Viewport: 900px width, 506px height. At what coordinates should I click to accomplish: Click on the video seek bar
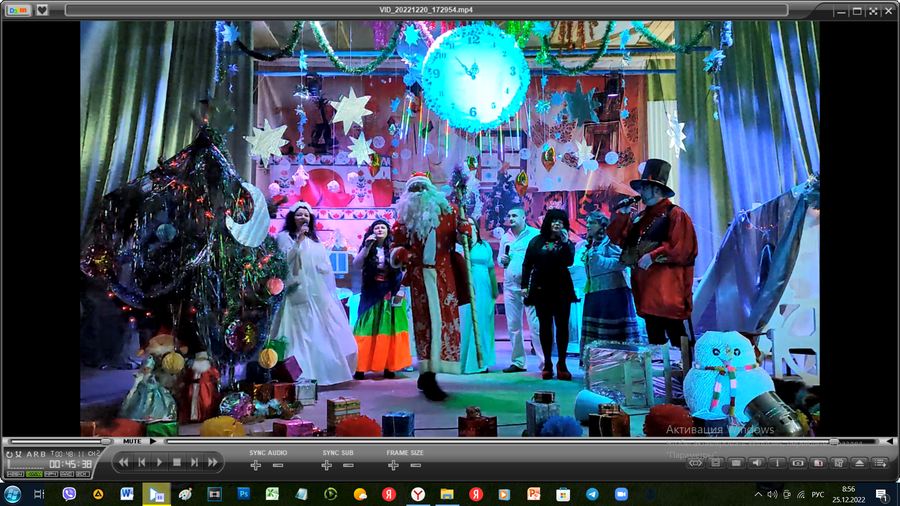coord(500,441)
